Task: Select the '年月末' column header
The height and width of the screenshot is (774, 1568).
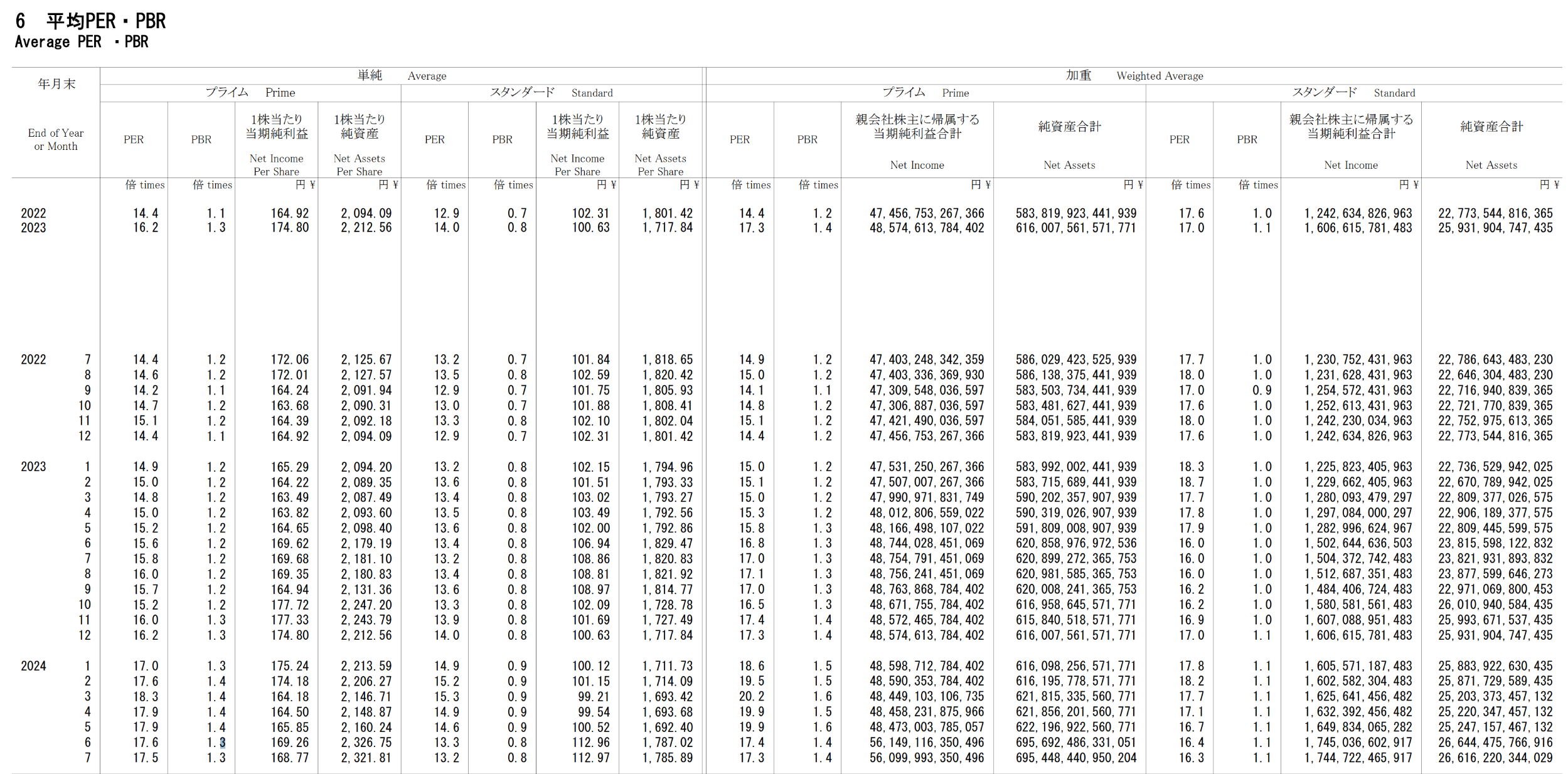Action: click(56, 83)
